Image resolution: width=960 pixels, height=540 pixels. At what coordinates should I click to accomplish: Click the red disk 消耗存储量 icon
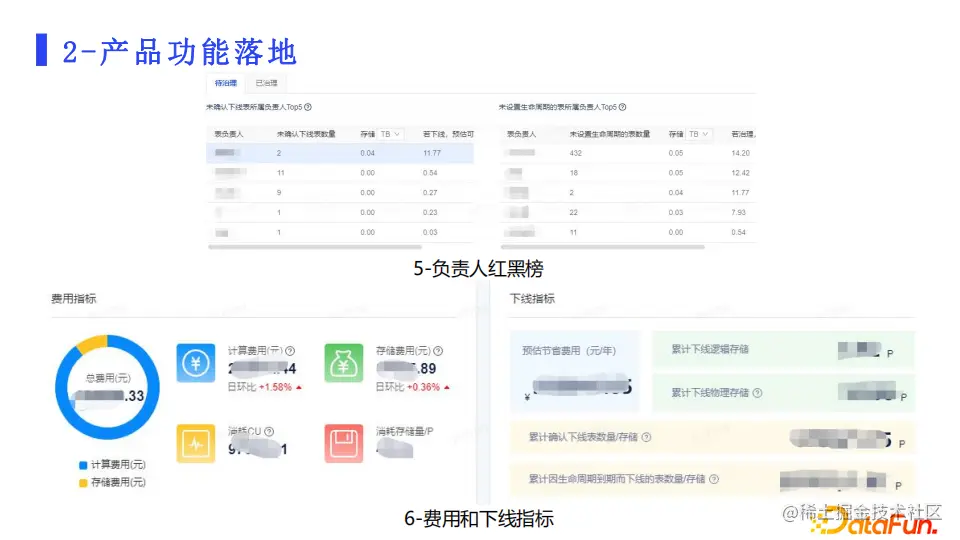pos(343,443)
